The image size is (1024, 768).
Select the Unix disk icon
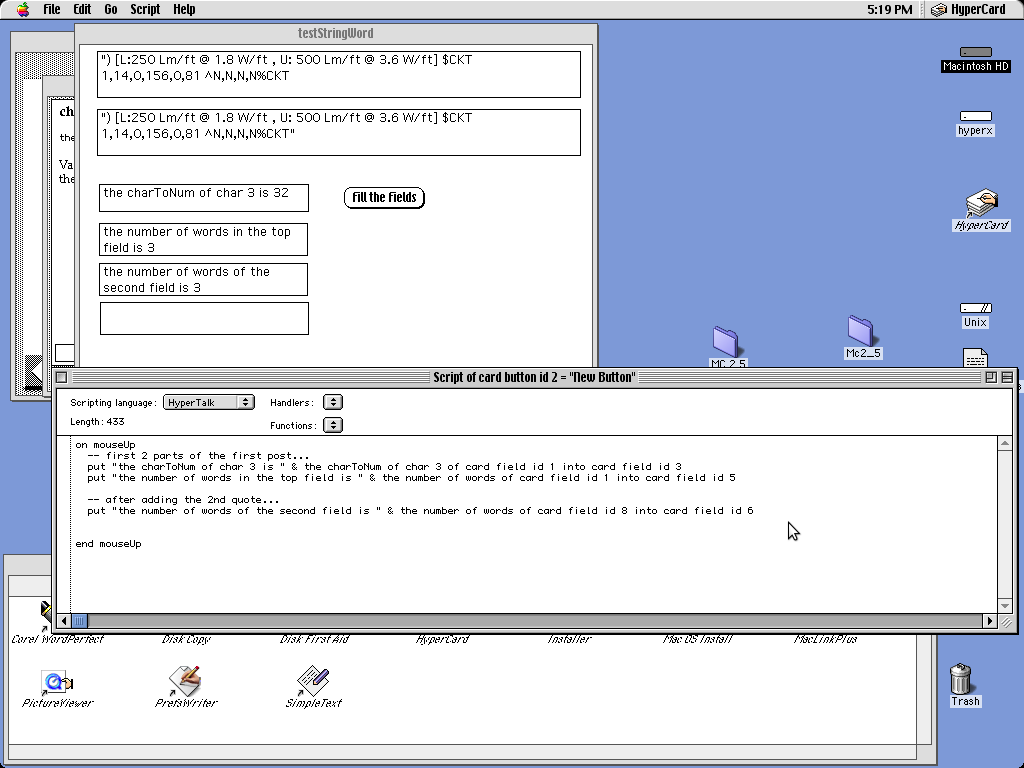(975, 309)
